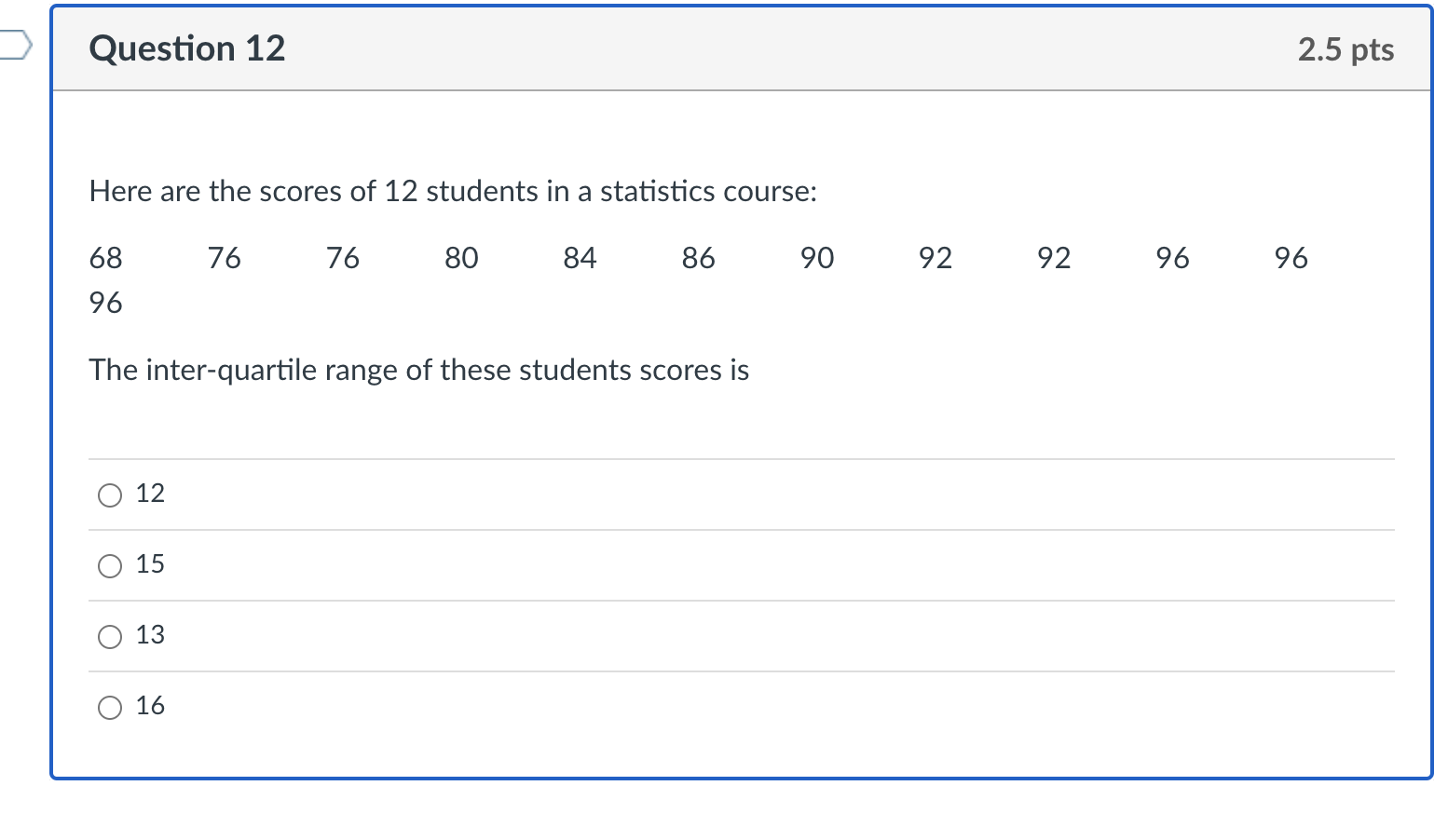Click the Question 12 header title
The width and height of the screenshot is (1448, 840).
coord(186,48)
